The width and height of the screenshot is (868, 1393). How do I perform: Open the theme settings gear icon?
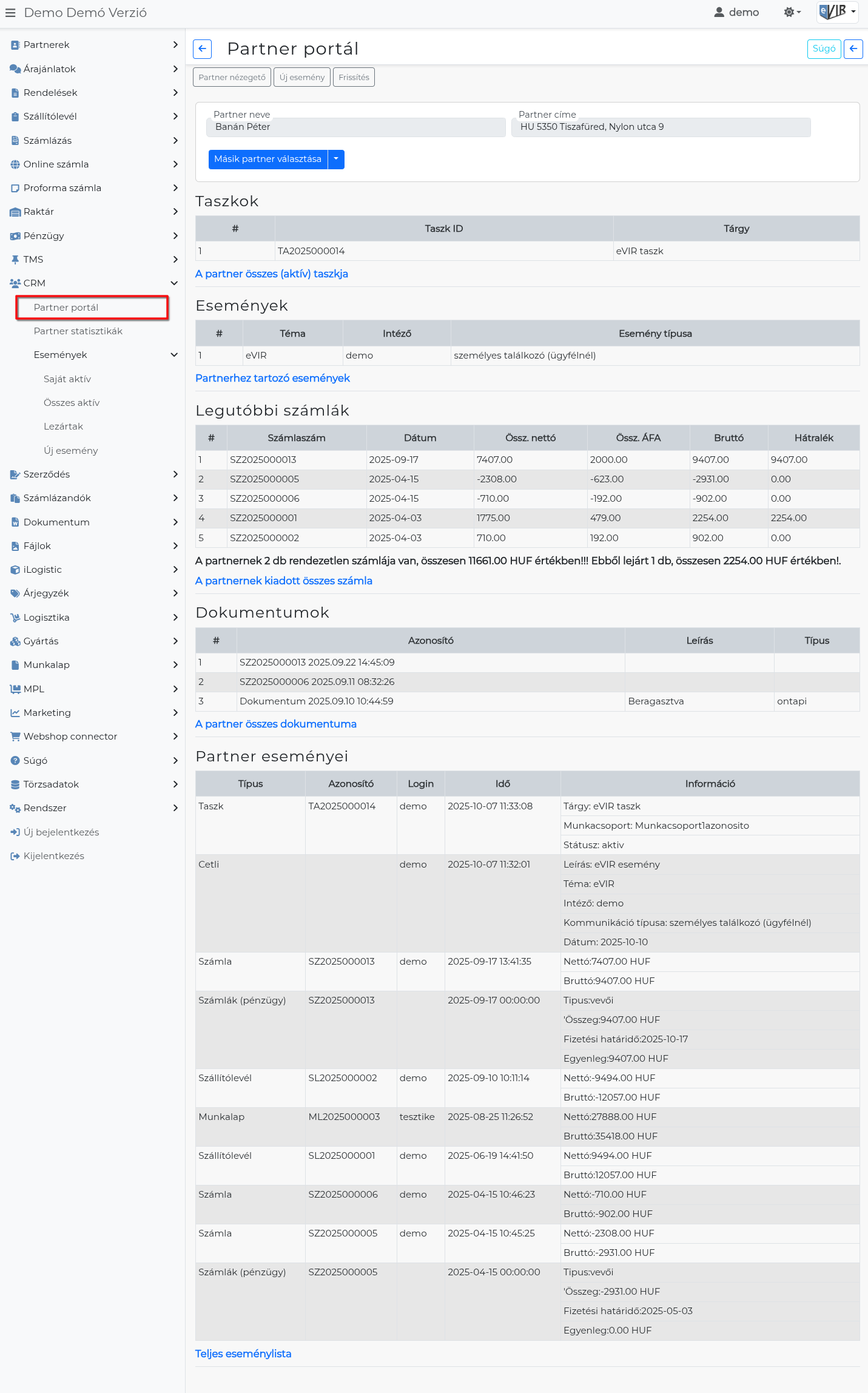point(792,12)
